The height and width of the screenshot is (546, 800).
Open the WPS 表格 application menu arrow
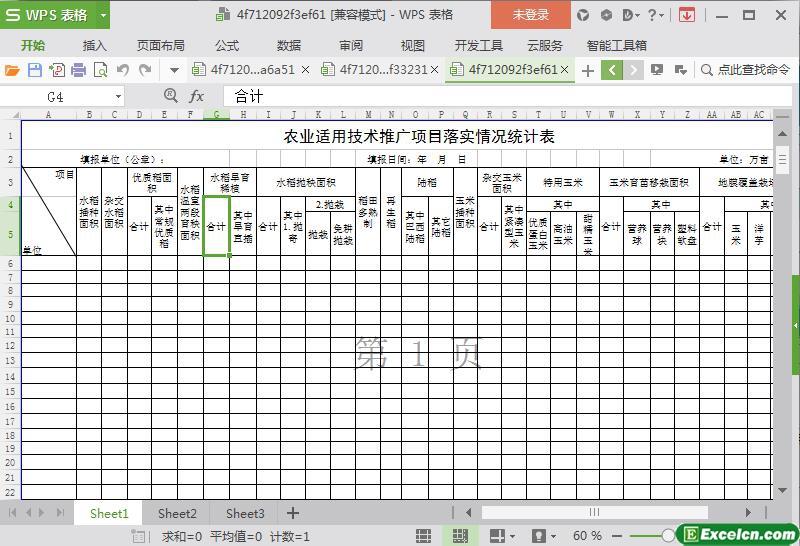(x=104, y=15)
